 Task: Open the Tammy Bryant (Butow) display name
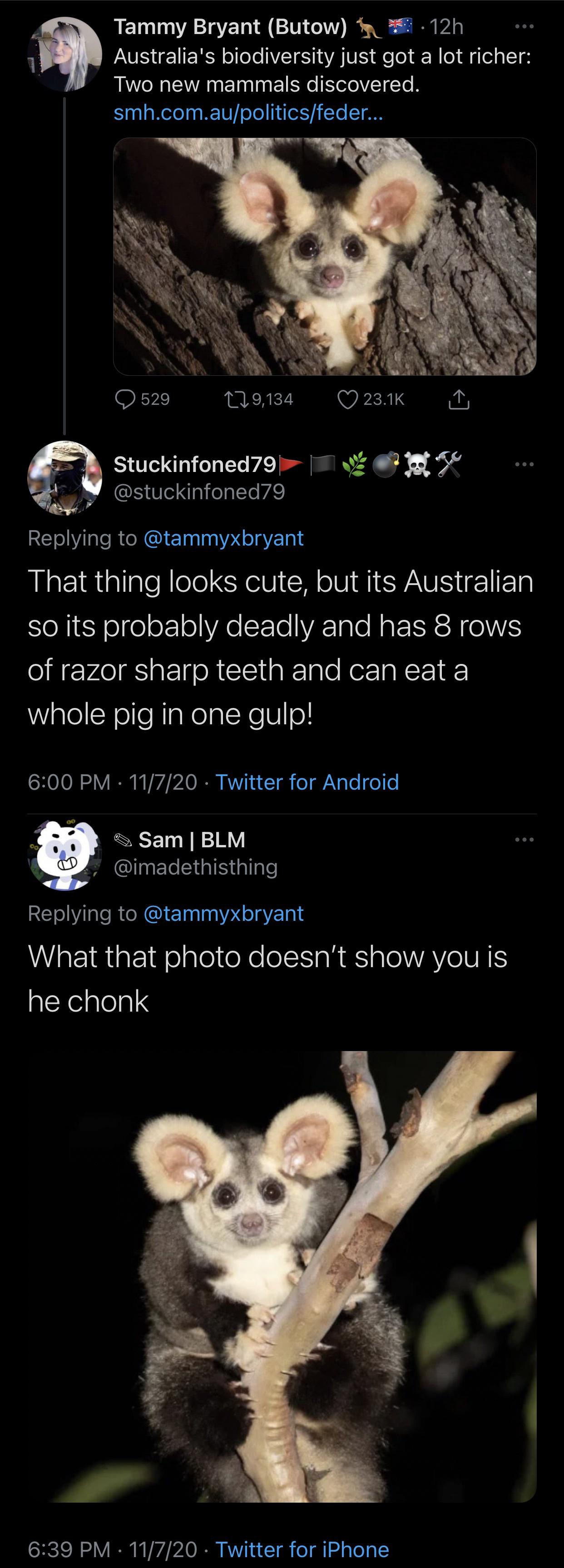[230, 27]
